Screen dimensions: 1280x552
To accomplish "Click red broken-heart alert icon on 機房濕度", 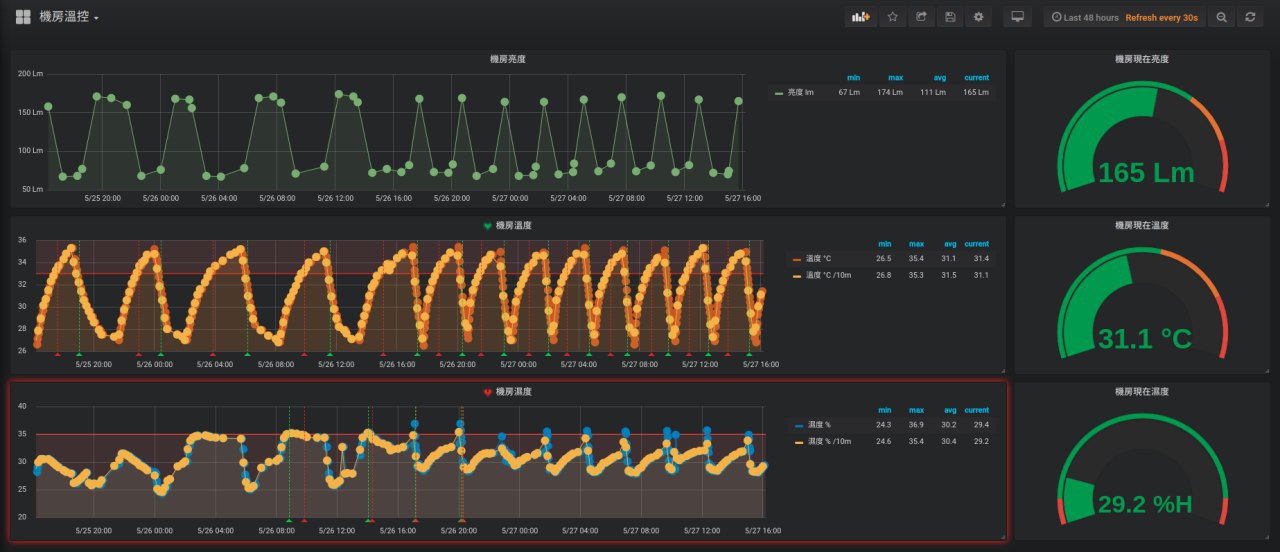I will [x=487, y=392].
